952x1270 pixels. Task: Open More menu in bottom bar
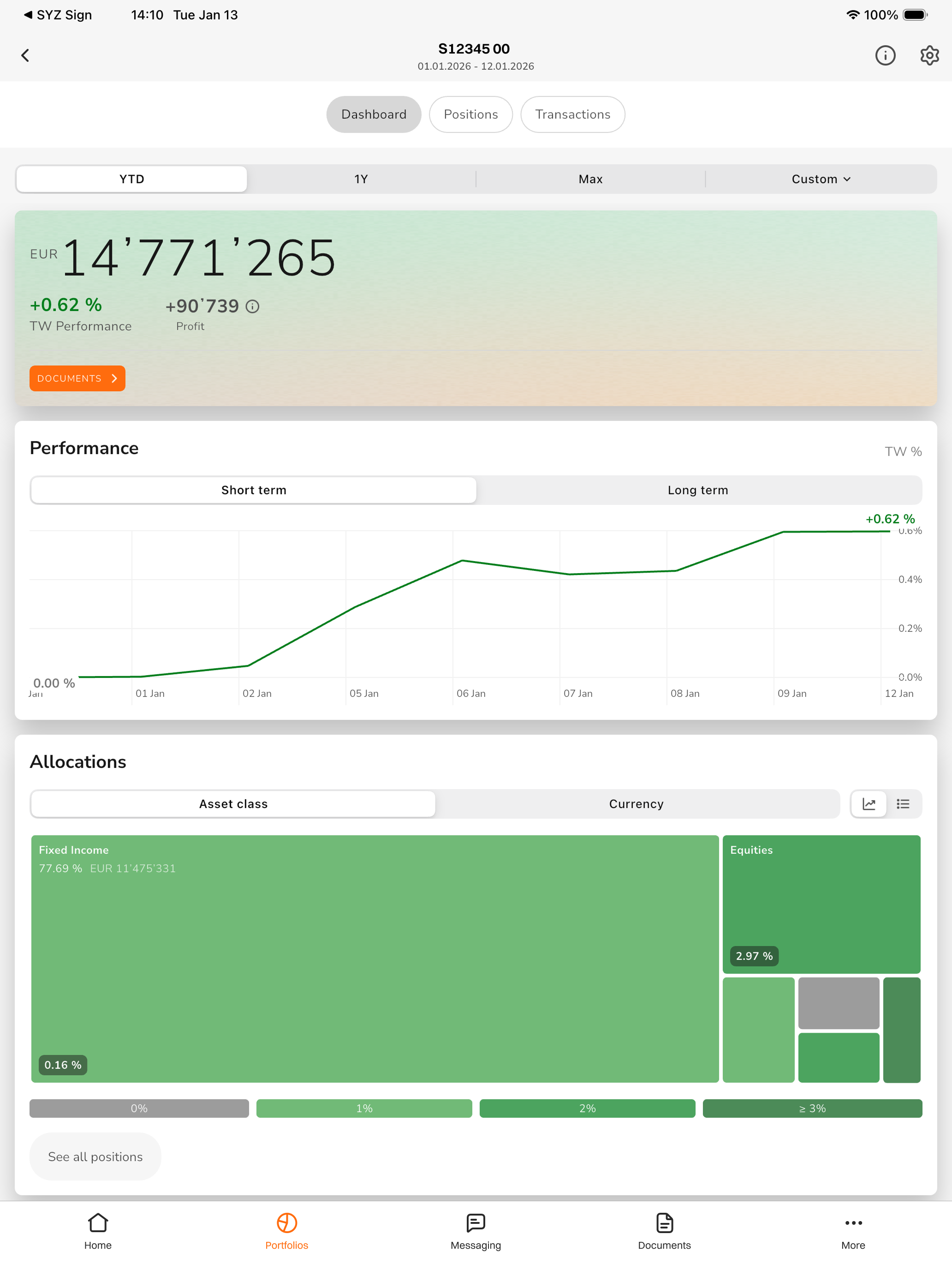coord(853,1231)
